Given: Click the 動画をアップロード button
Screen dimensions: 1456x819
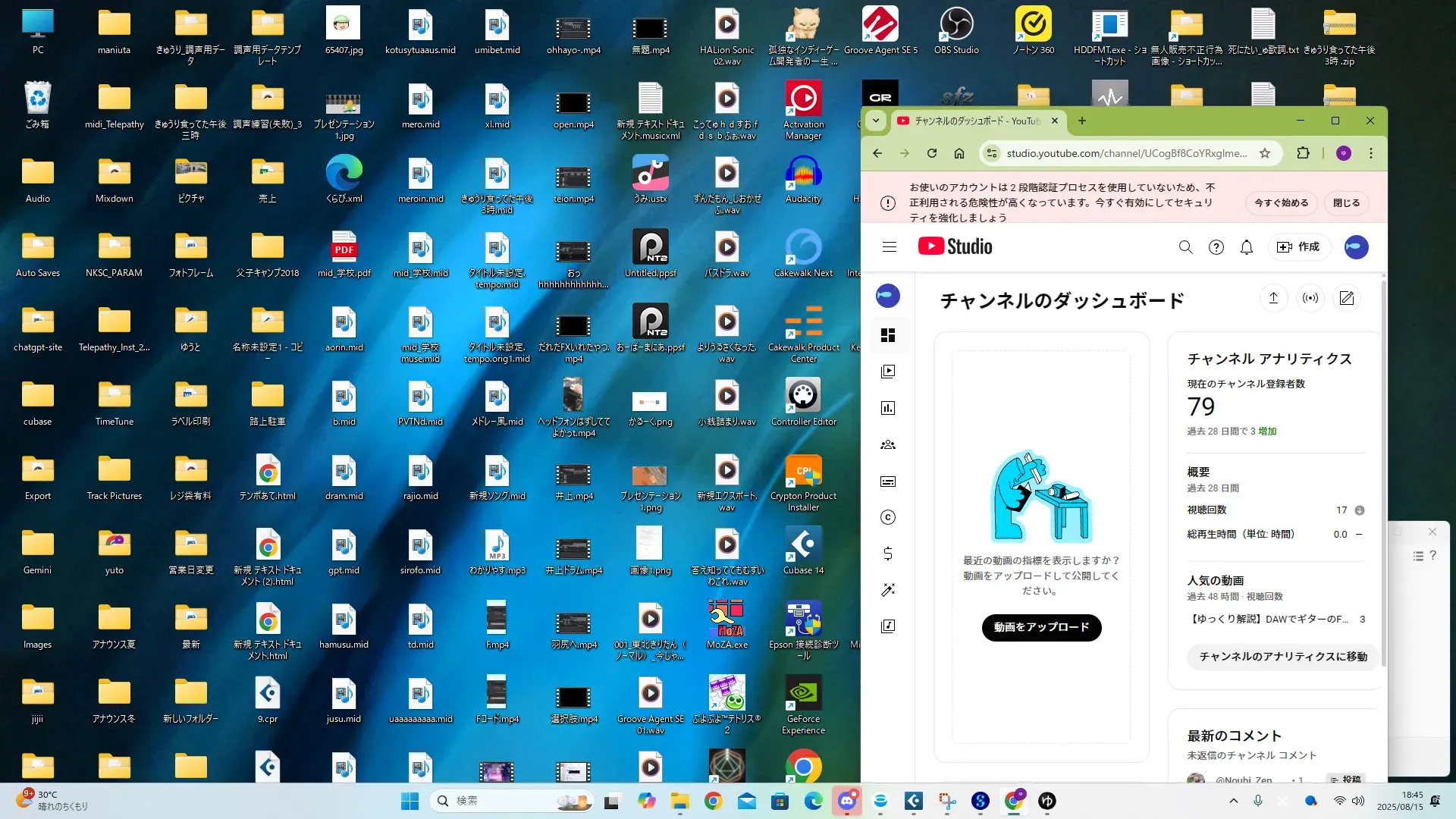Looking at the screenshot, I should pyautogui.click(x=1041, y=627).
